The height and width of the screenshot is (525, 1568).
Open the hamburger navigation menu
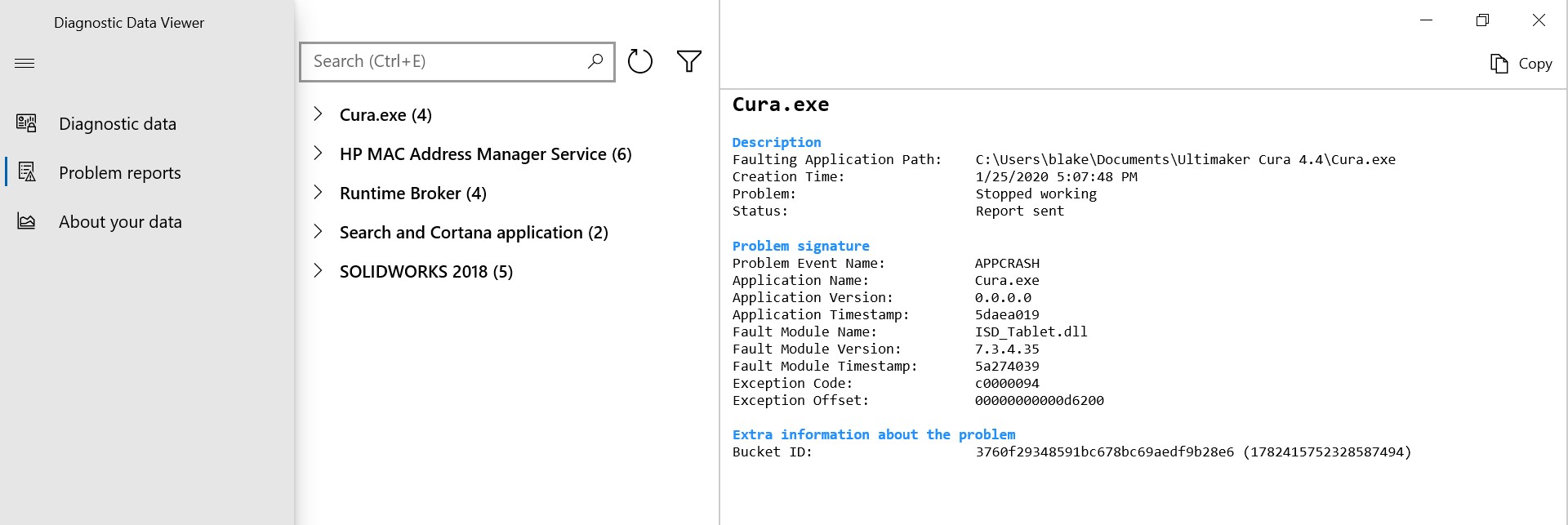[24, 63]
